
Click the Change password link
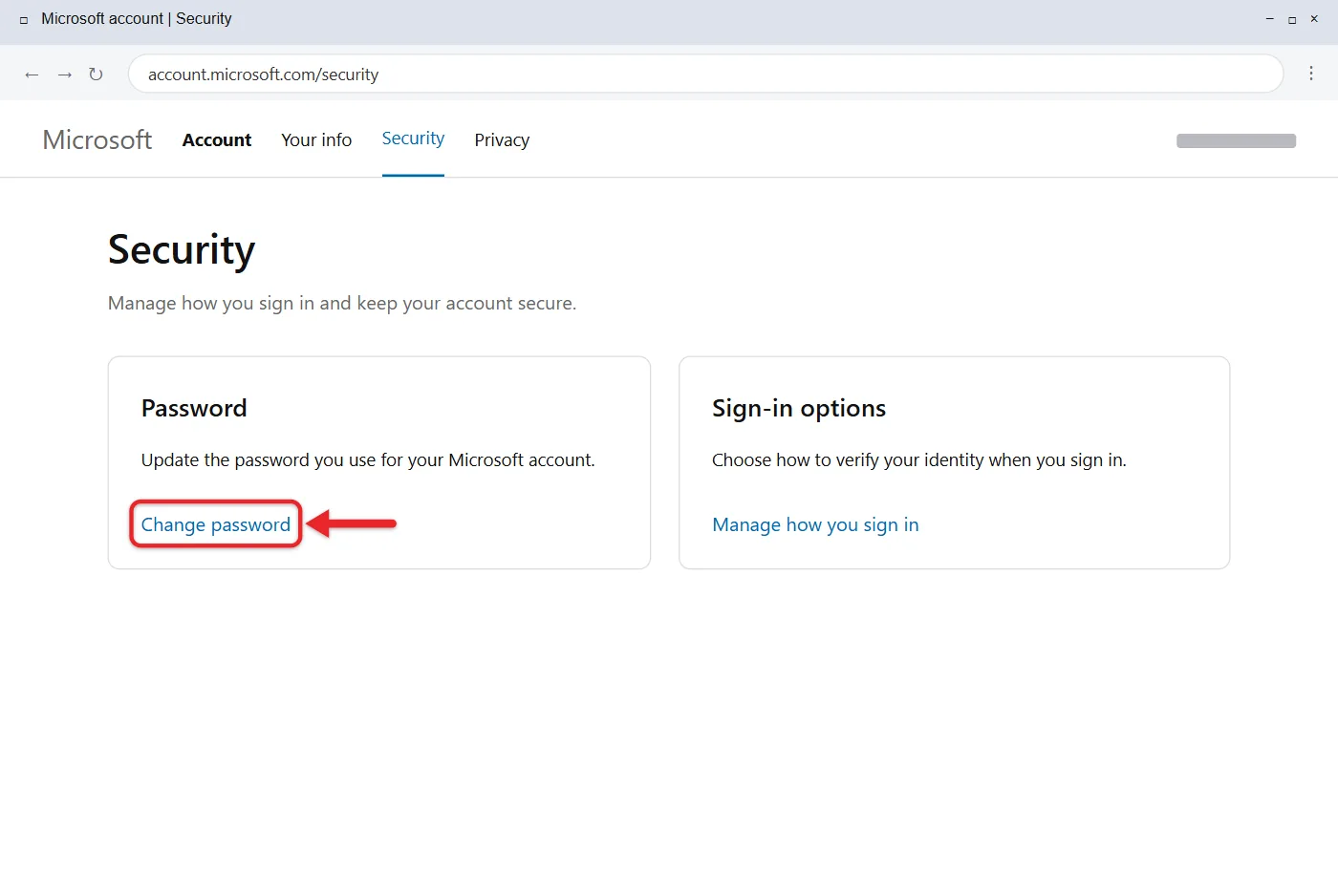(x=216, y=524)
